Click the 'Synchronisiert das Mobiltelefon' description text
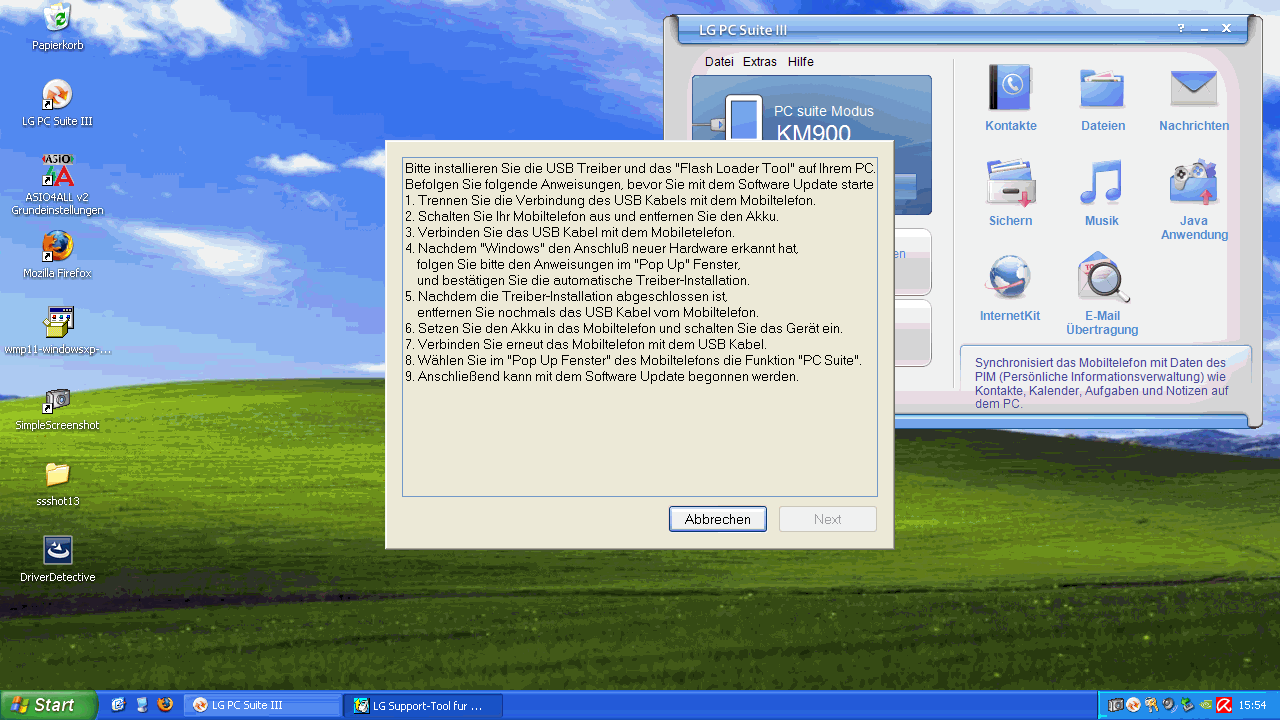Viewport: 1280px width, 720px height. [x=1101, y=383]
